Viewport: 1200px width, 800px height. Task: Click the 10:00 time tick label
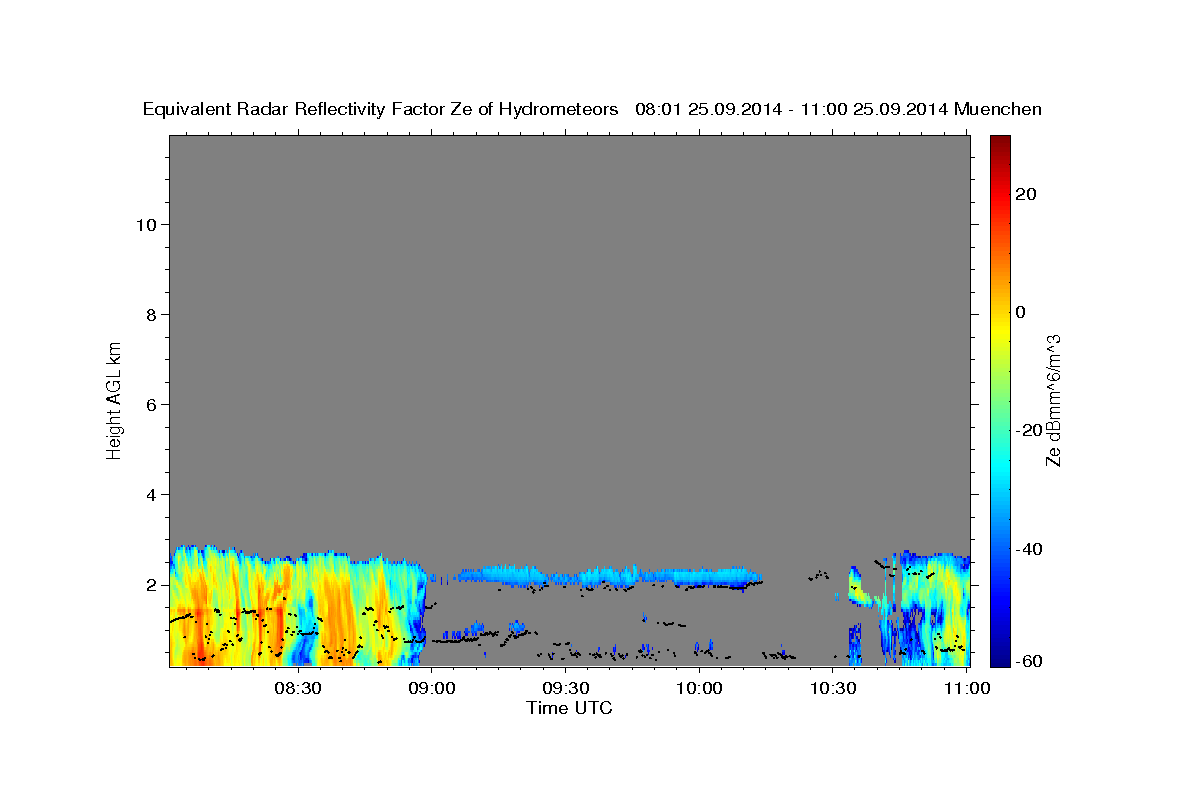tap(699, 689)
